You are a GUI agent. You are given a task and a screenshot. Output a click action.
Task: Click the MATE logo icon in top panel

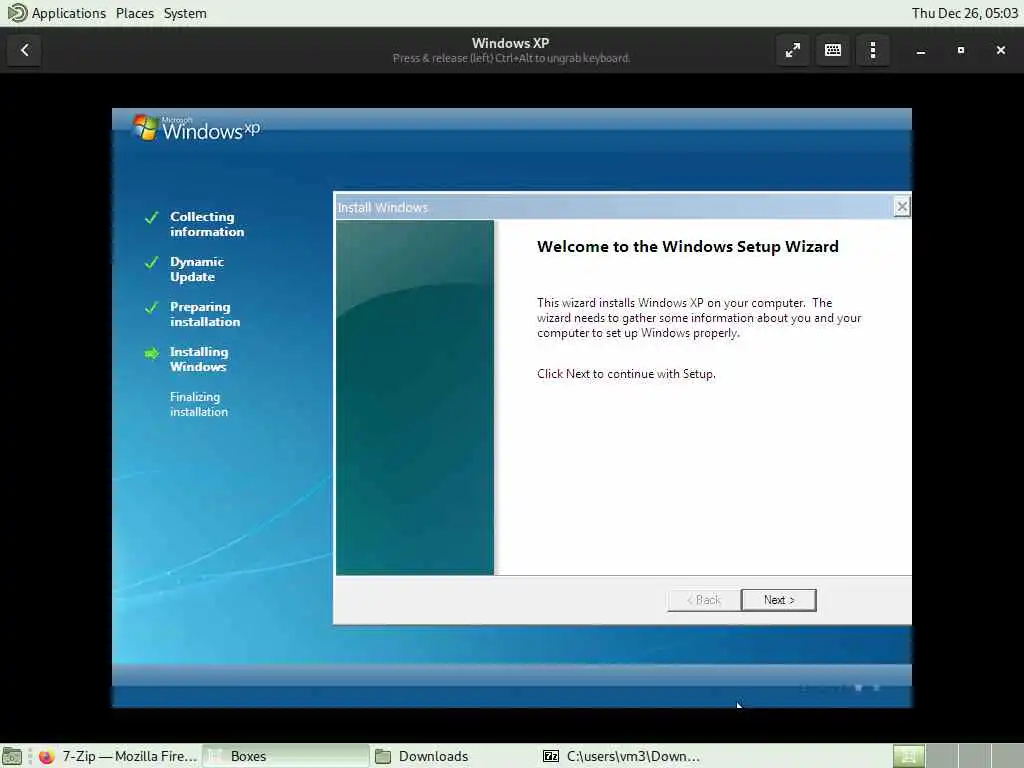16,13
